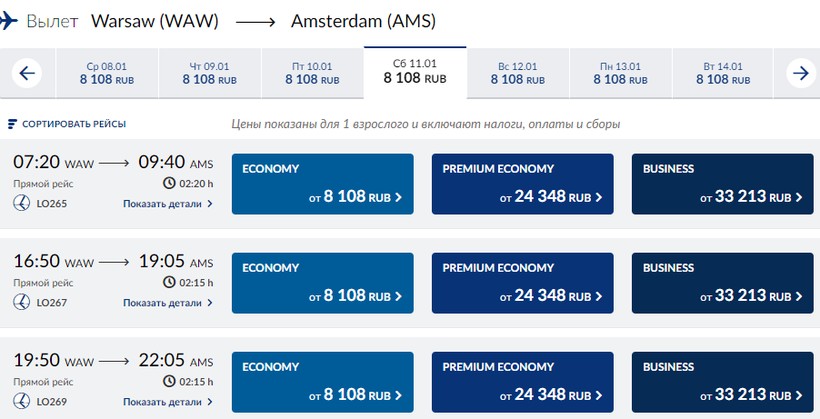Click the clock icon next to 02:20 h
This screenshot has width=820, height=419.
pyautogui.click(x=169, y=183)
